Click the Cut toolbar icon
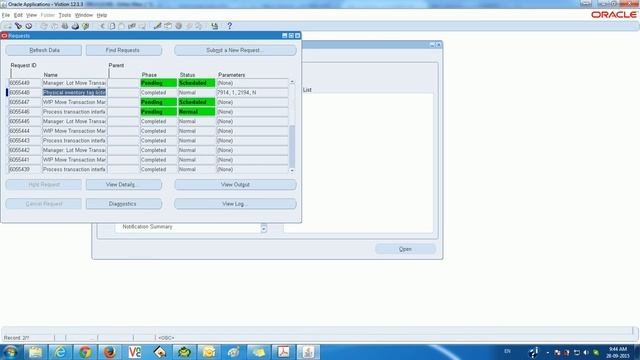 [x=102, y=26]
